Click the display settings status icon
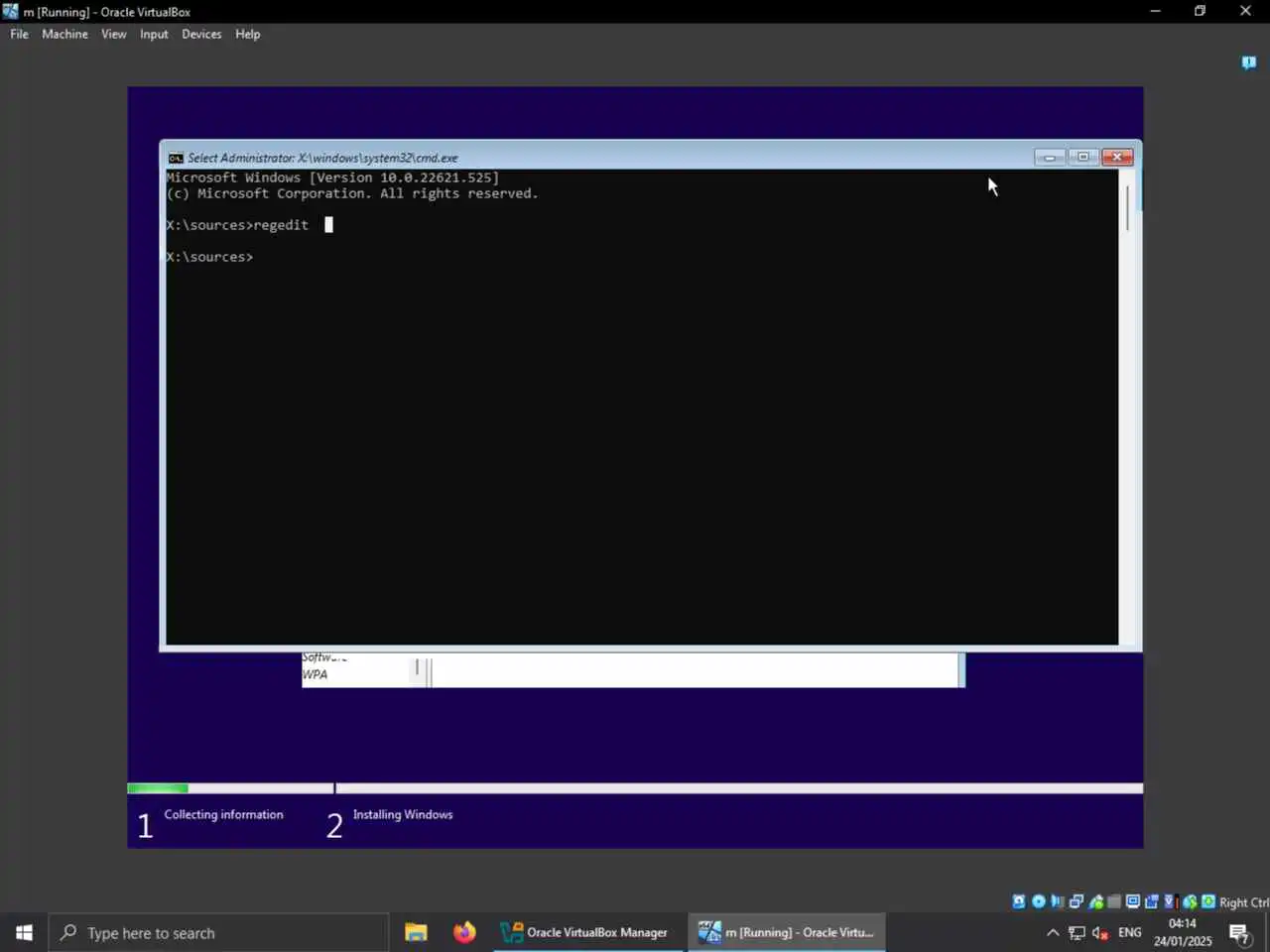The height and width of the screenshot is (952, 1270). pos(1133,901)
